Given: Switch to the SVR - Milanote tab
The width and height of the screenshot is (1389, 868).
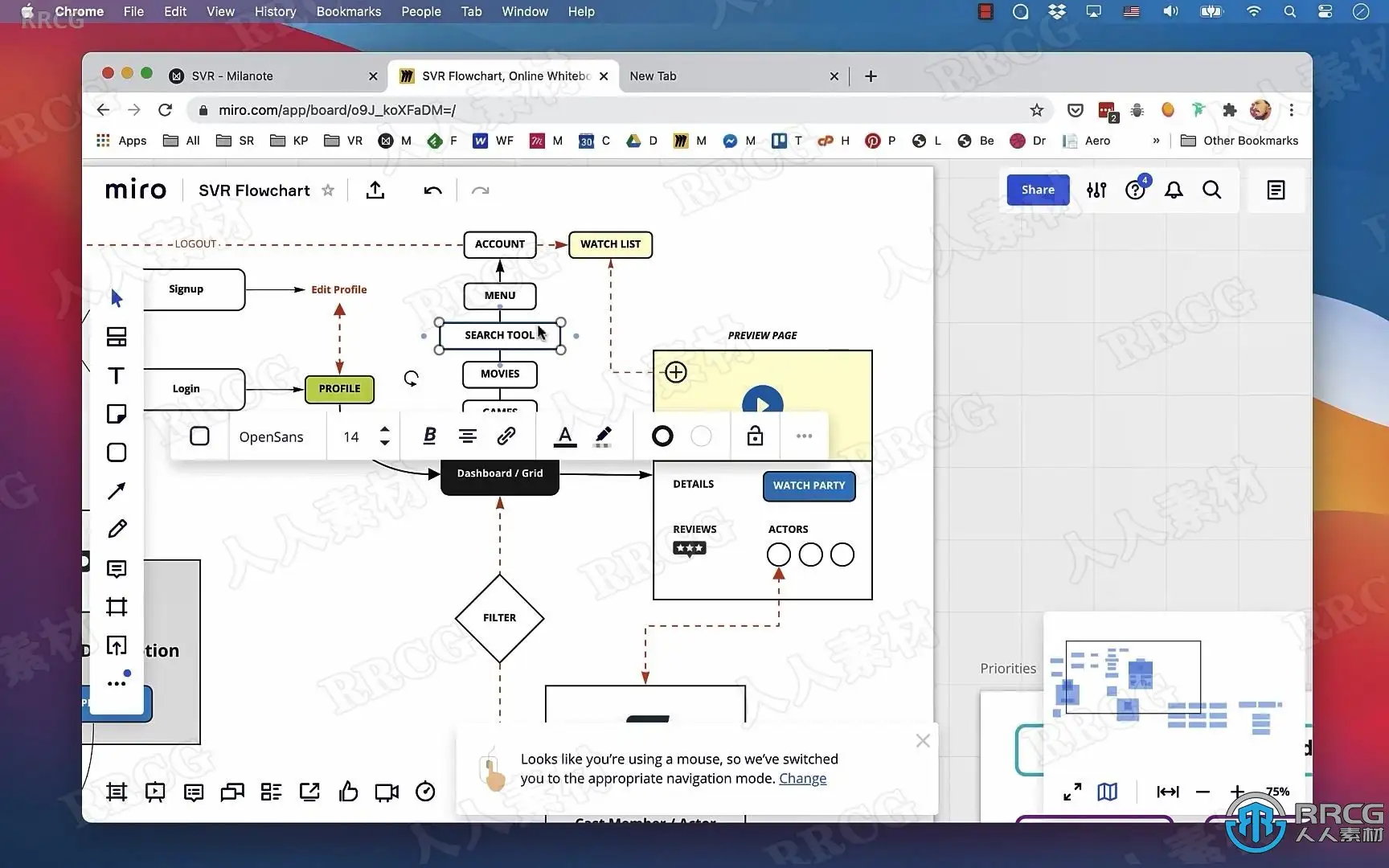Looking at the screenshot, I should 273,76.
